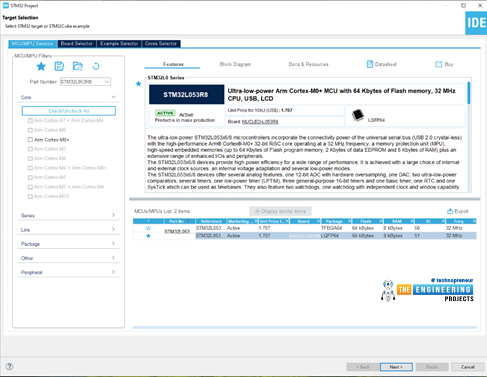Expand the Peripheral filter section
Viewport: 487px width, 377px height.
point(68,272)
